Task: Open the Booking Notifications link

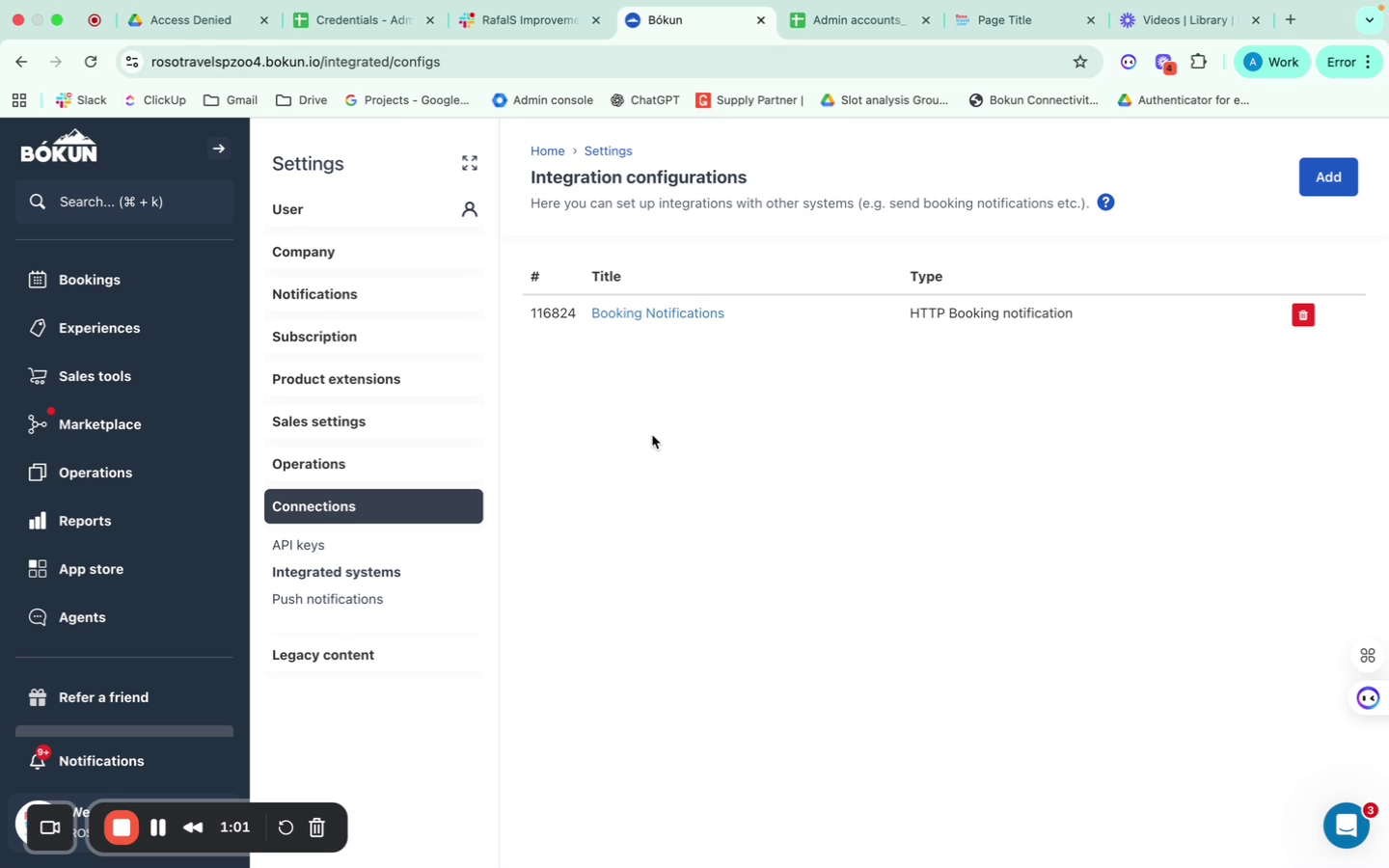Action: [658, 313]
